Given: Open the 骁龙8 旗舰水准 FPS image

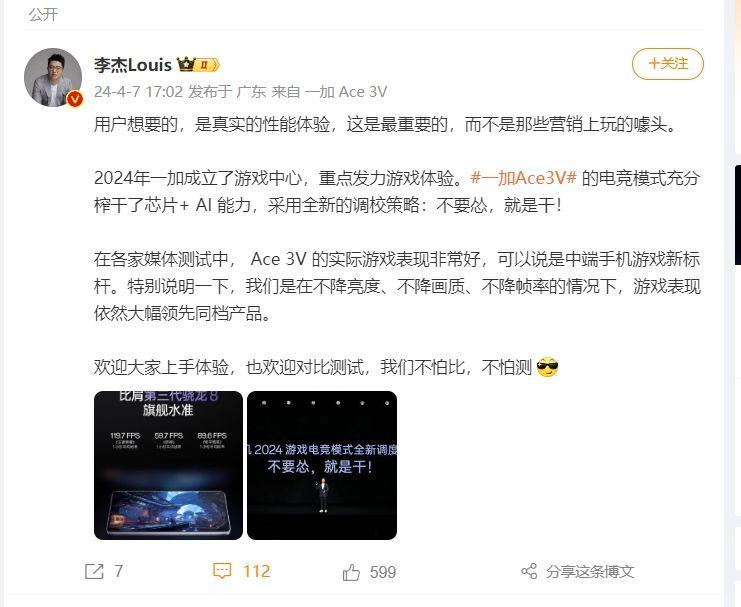Looking at the screenshot, I should [168, 465].
